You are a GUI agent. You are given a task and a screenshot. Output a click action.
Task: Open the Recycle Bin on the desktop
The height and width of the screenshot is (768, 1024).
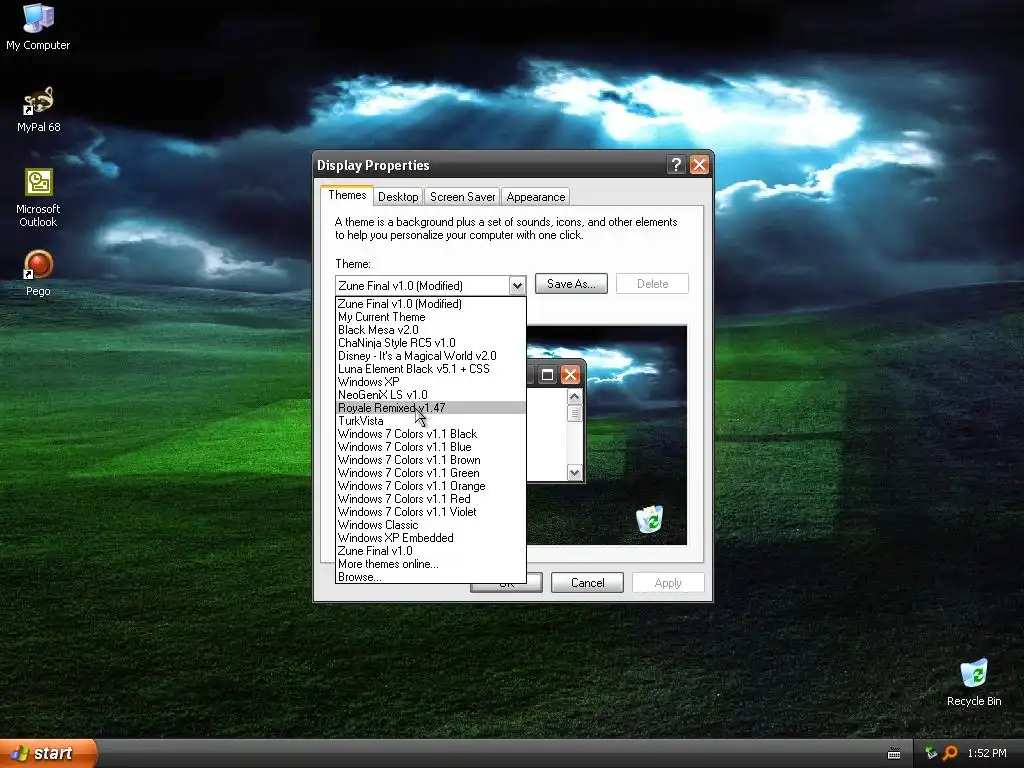pyautogui.click(x=974, y=682)
